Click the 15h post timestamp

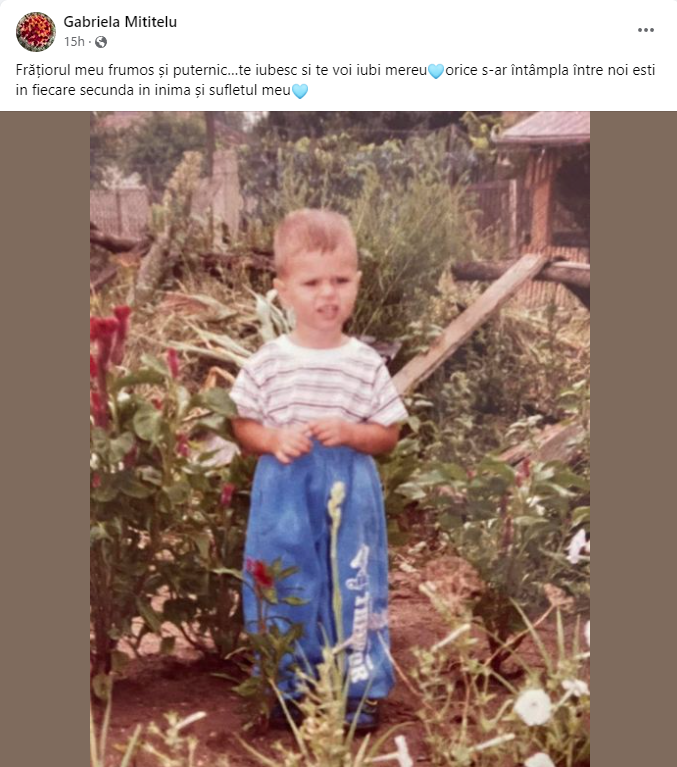click(74, 42)
